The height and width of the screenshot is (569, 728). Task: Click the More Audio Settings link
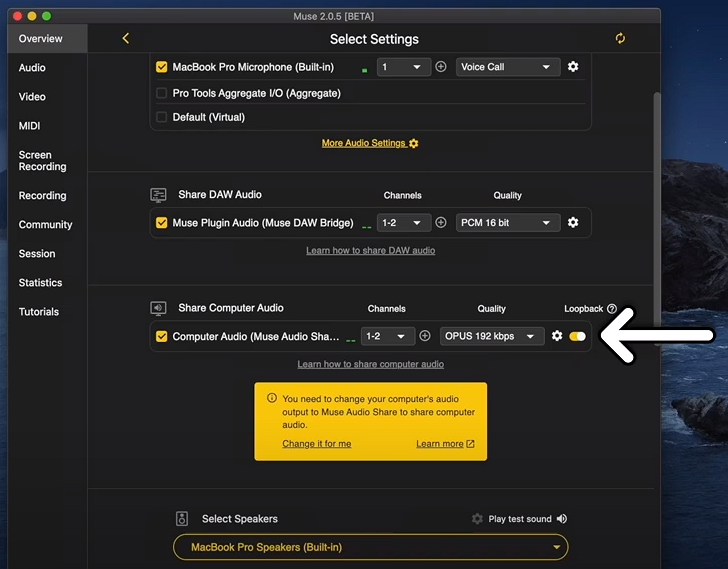click(x=370, y=143)
